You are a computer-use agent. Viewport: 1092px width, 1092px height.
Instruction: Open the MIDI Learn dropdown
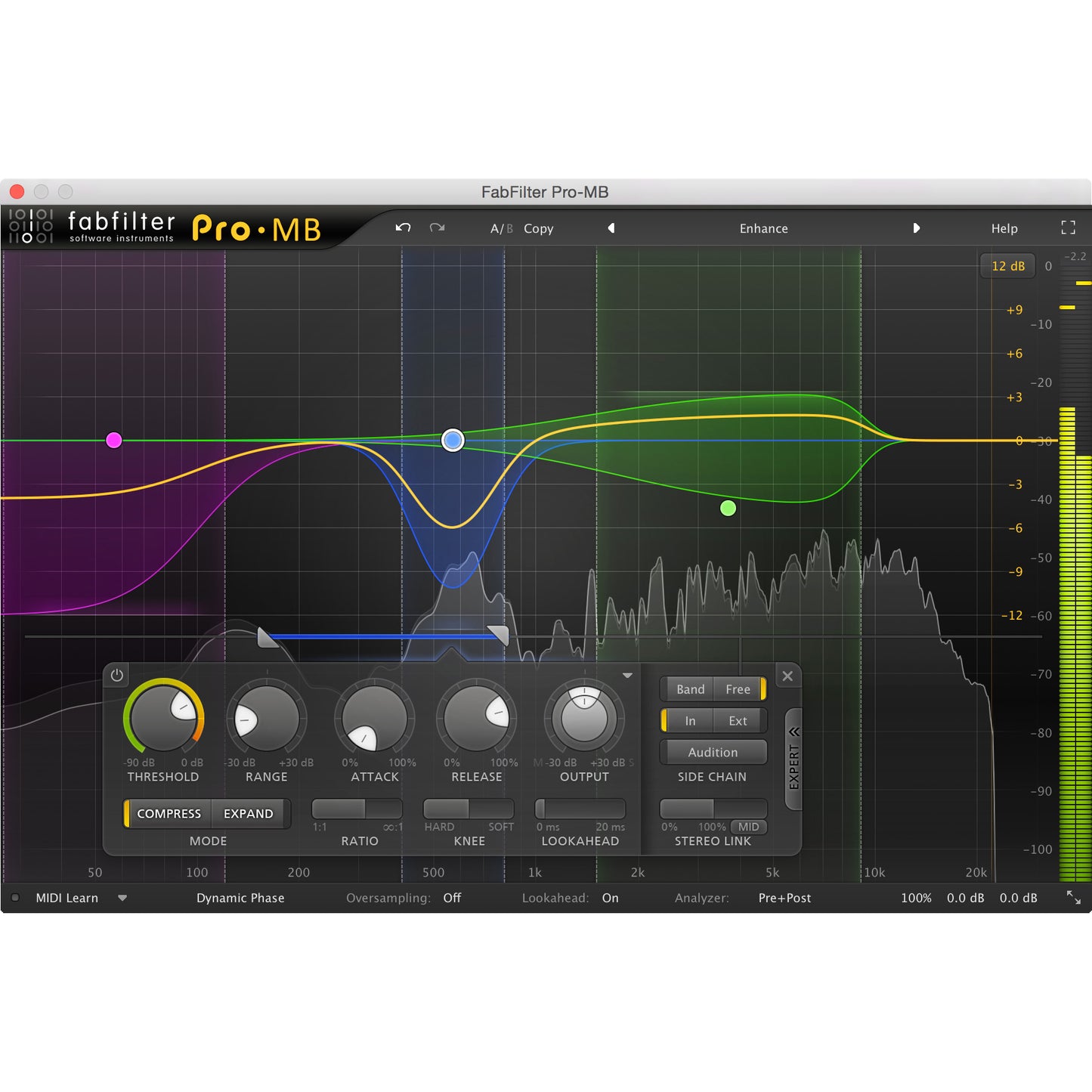[x=122, y=898]
